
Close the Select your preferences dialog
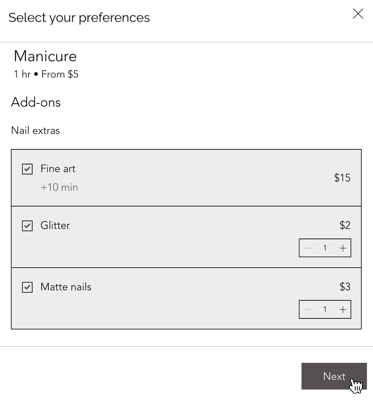pyautogui.click(x=358, y=14)
